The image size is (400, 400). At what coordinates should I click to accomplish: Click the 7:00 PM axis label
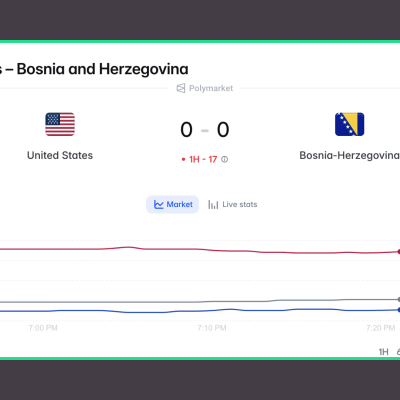coord(43,328)
